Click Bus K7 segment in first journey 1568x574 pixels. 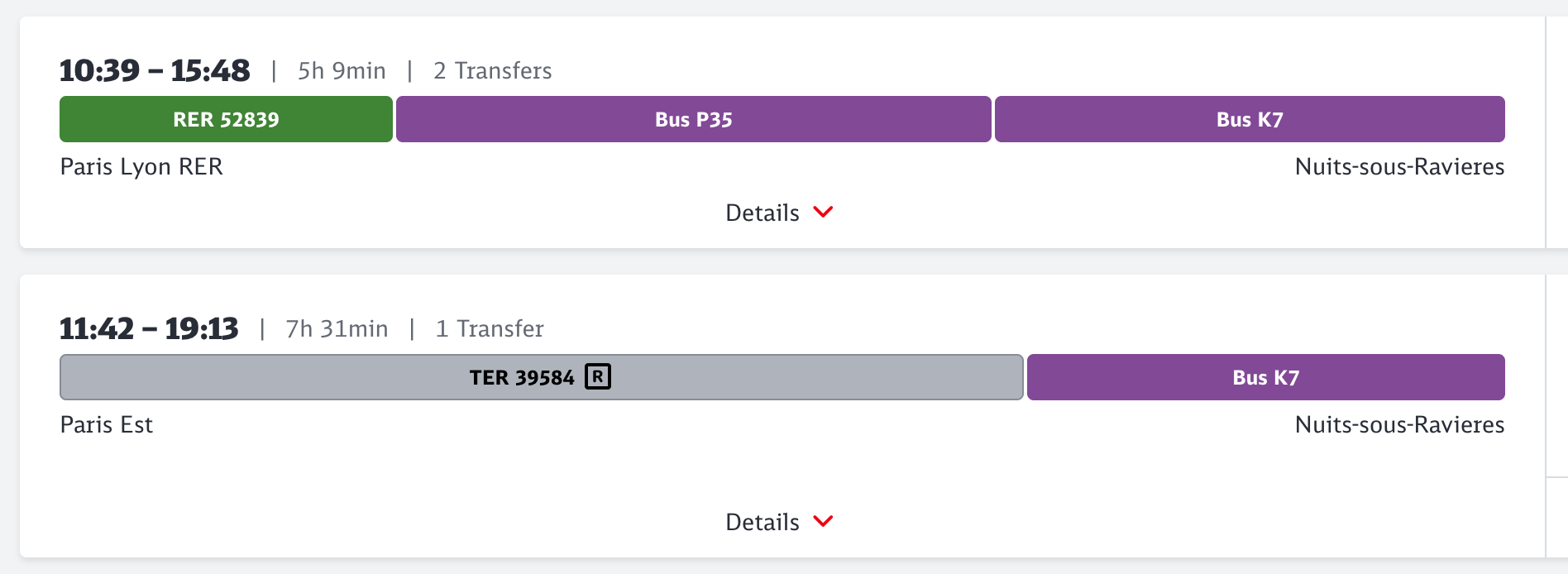pyautogui.click(x=1249, y=119)
